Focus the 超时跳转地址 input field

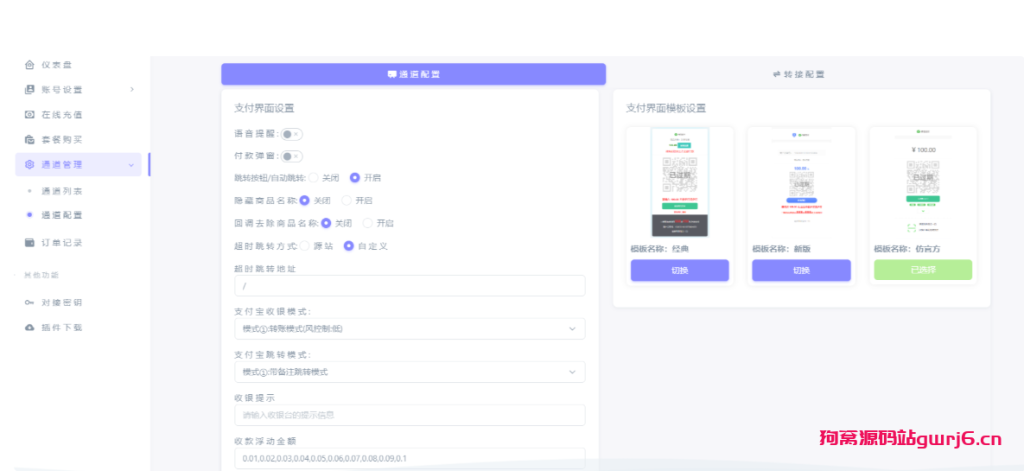409,285
